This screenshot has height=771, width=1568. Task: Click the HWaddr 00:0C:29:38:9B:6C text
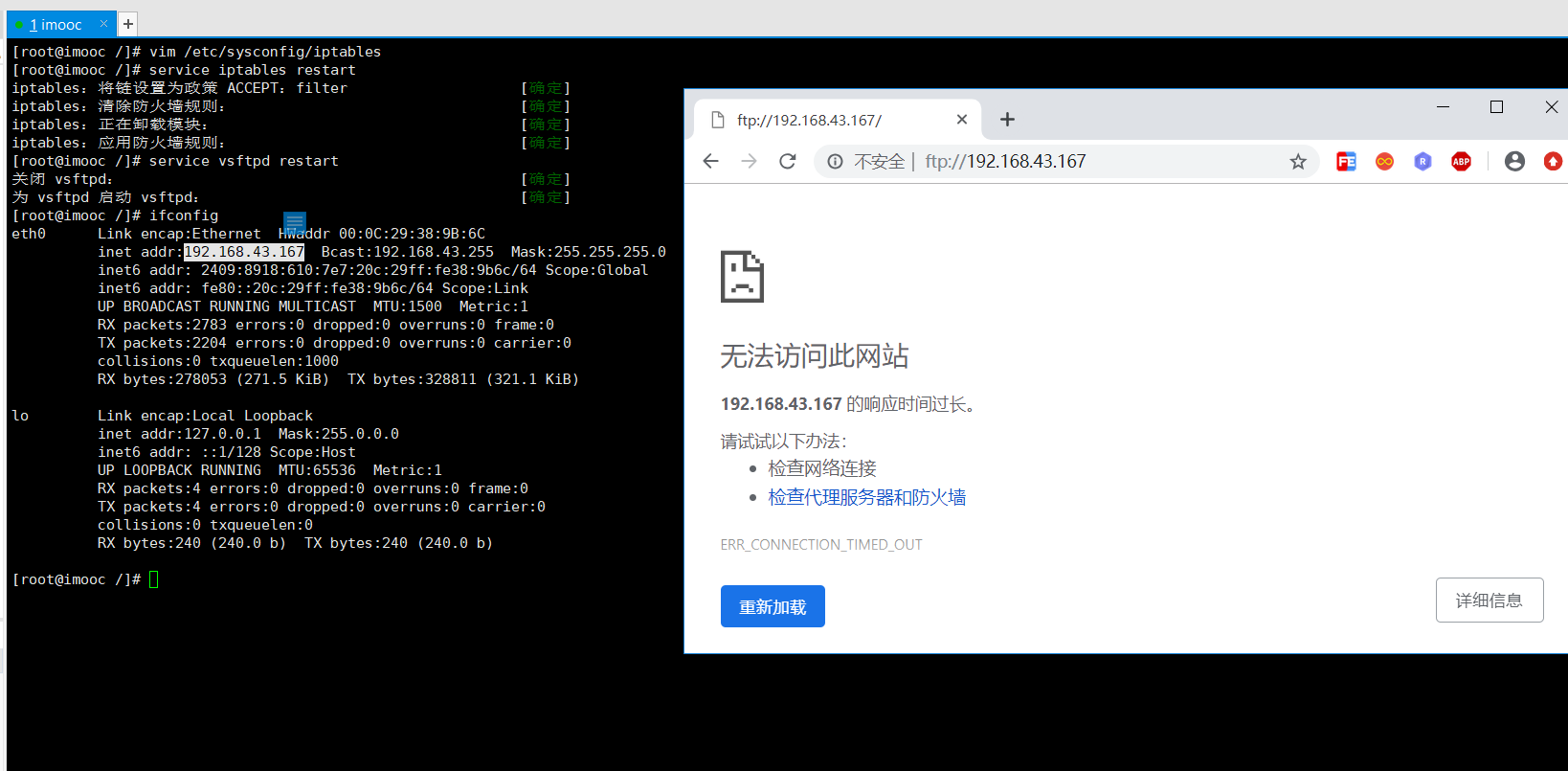382,234
